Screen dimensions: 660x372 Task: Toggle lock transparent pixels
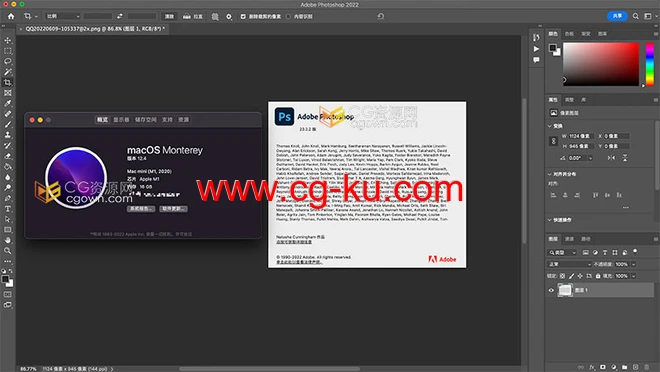tap(562, 276)
